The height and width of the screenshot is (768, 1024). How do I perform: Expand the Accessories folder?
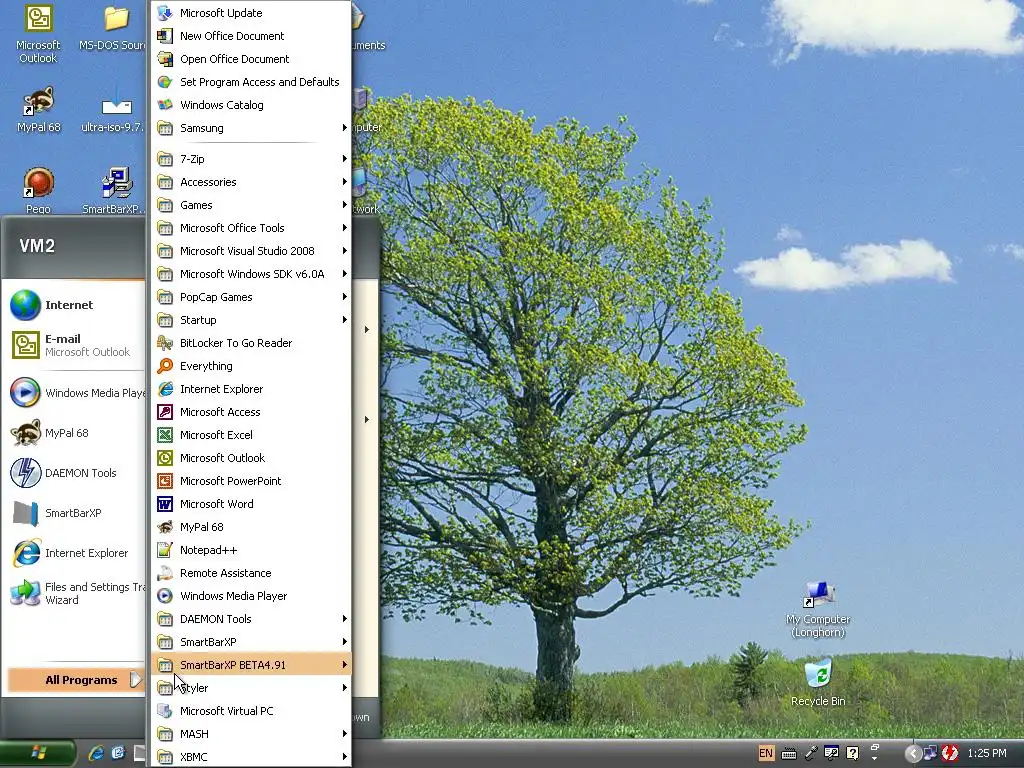click(x=251, y=182)
